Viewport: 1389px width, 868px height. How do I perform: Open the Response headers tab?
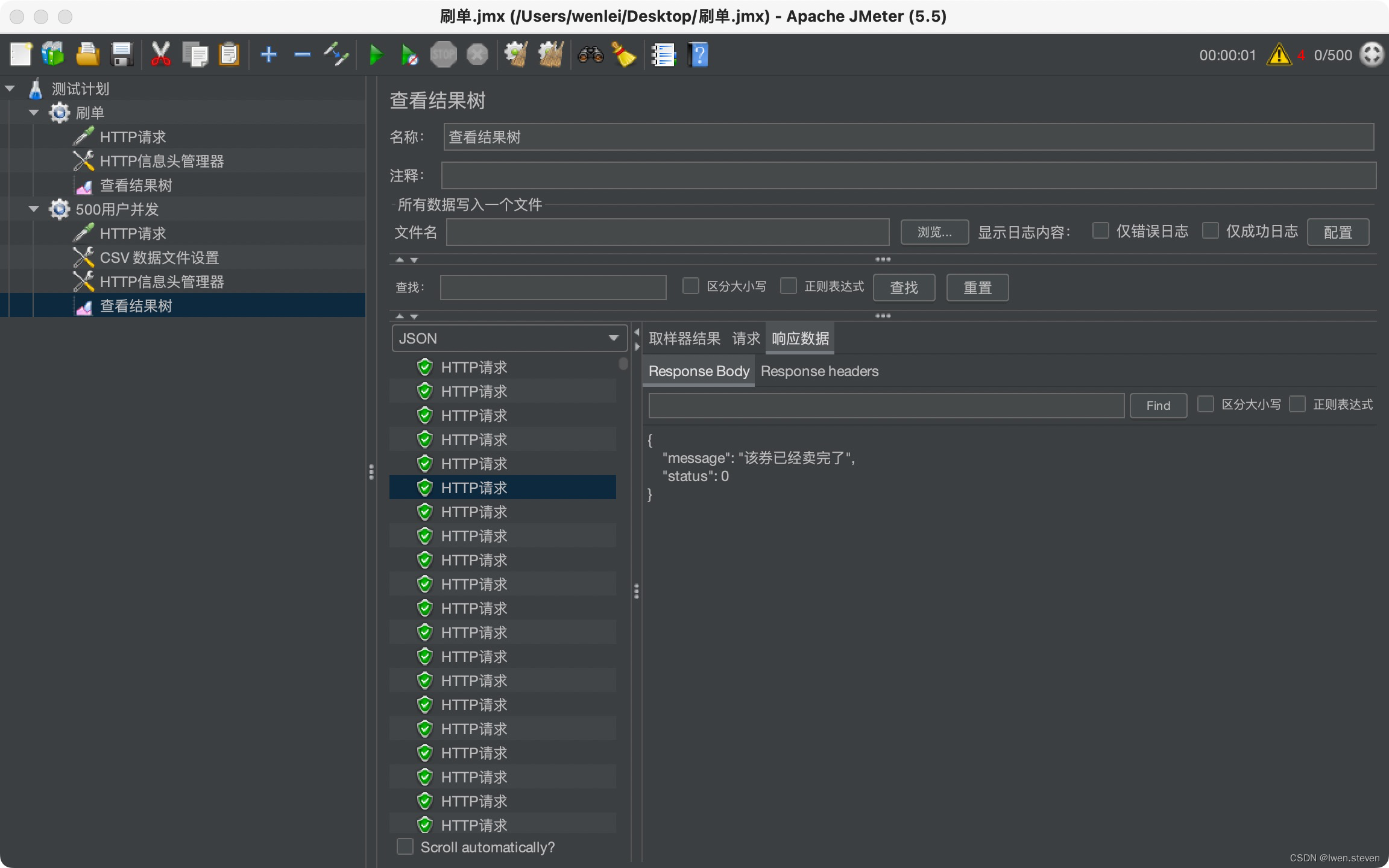pos(820,371)
